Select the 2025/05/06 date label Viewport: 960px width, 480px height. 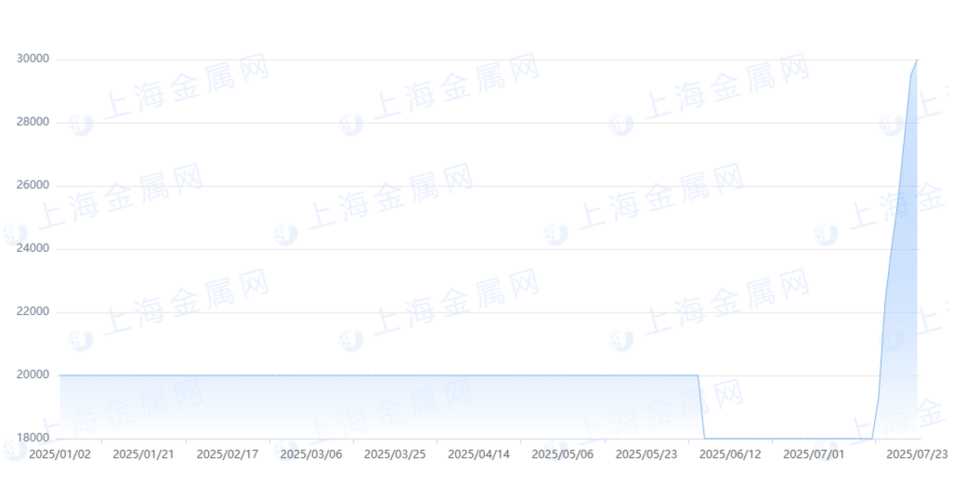tap(563, 454)
